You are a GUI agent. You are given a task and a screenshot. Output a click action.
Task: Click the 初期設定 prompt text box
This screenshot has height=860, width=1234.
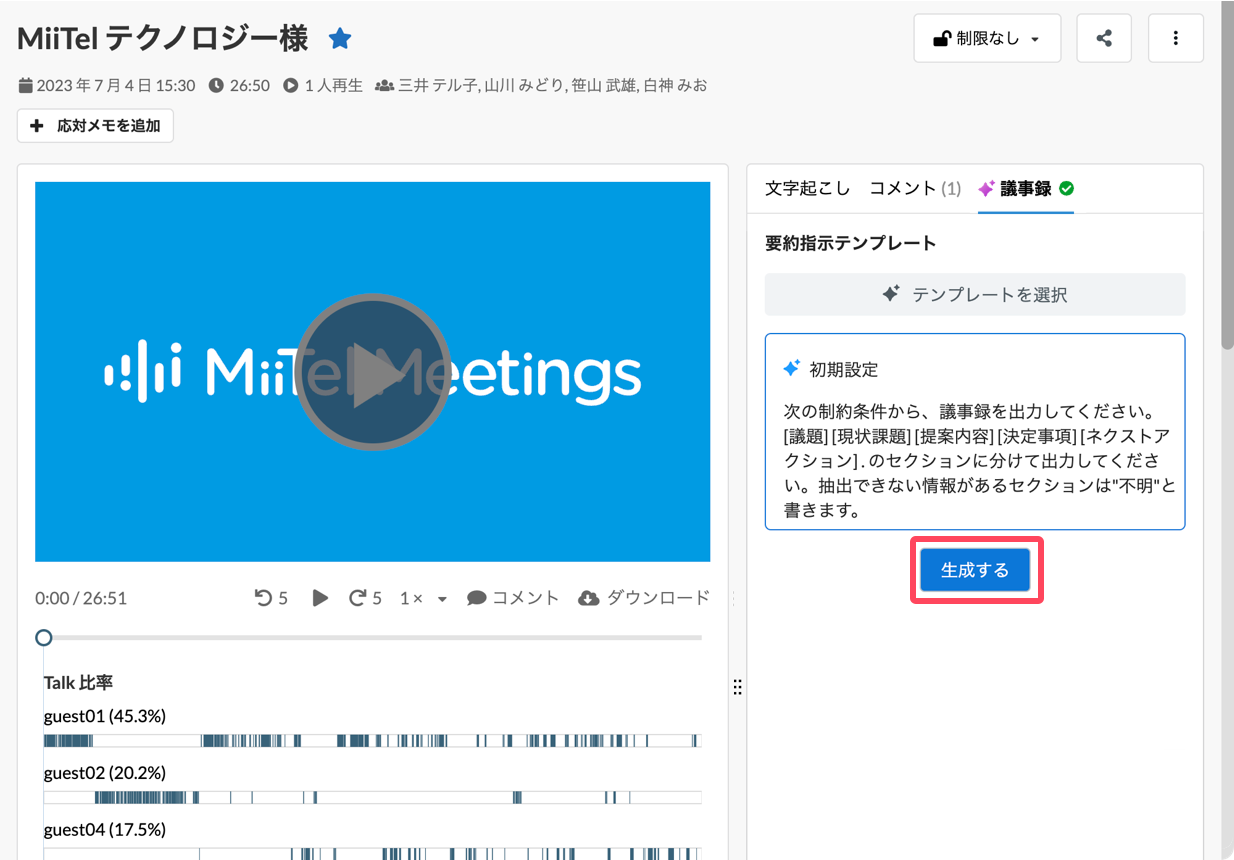click(x=975, y=432)
